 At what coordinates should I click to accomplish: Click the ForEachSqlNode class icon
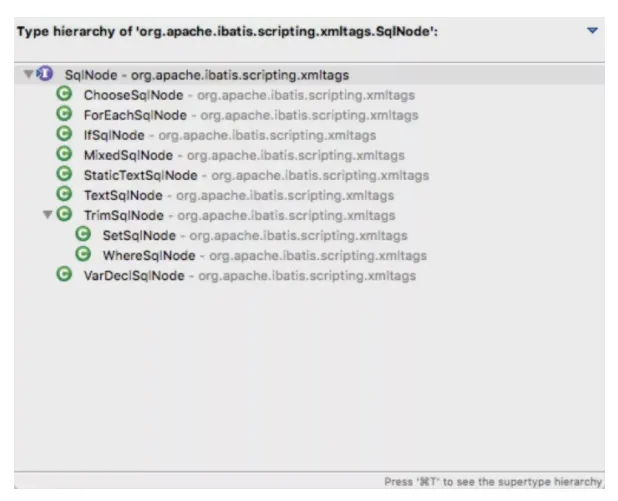pyautogui.click(x=64, y=114)
